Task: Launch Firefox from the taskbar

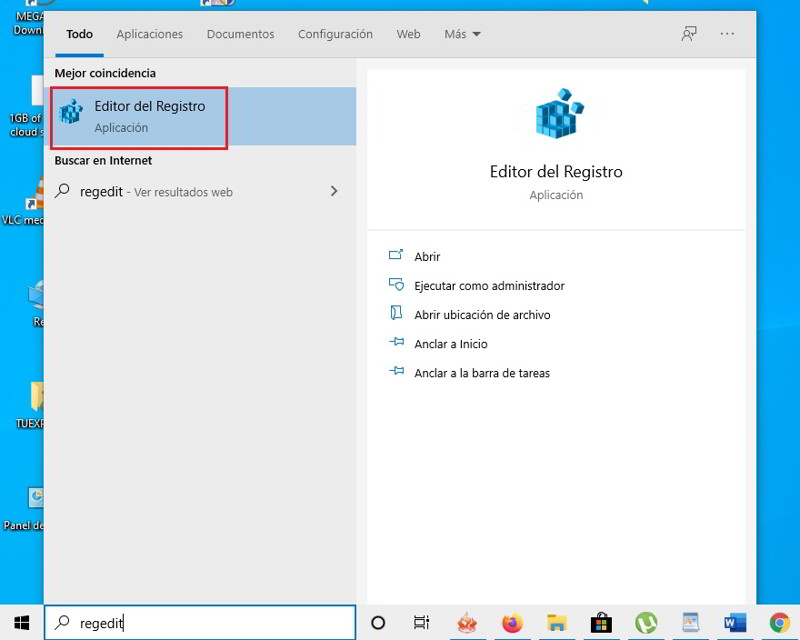Action: click(x=513, y=623)
